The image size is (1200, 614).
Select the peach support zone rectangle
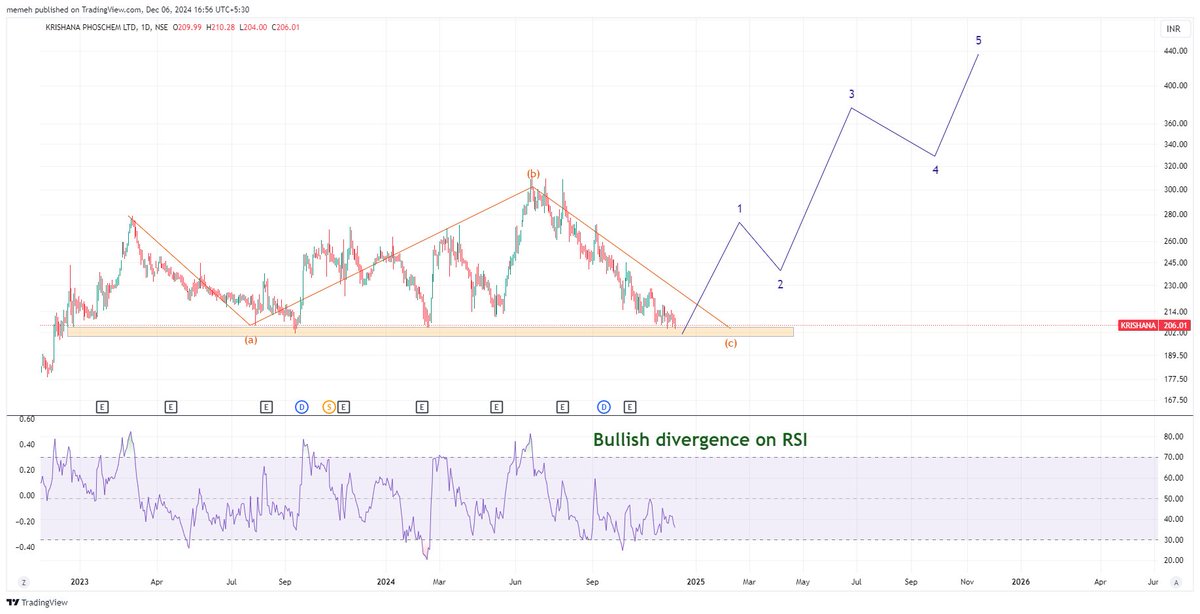(x=430, y=331)
